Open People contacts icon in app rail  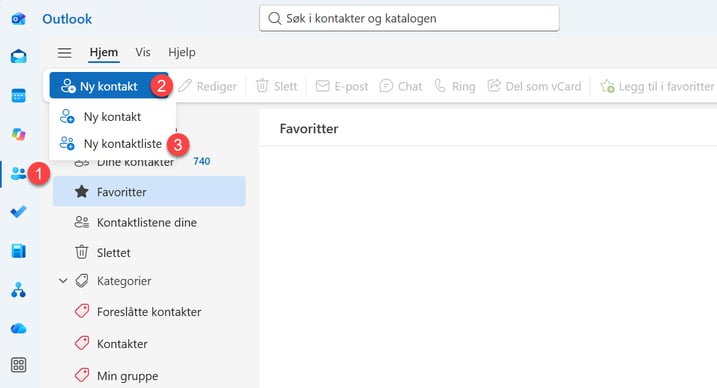pyautogui.click(x=19, y=174)
